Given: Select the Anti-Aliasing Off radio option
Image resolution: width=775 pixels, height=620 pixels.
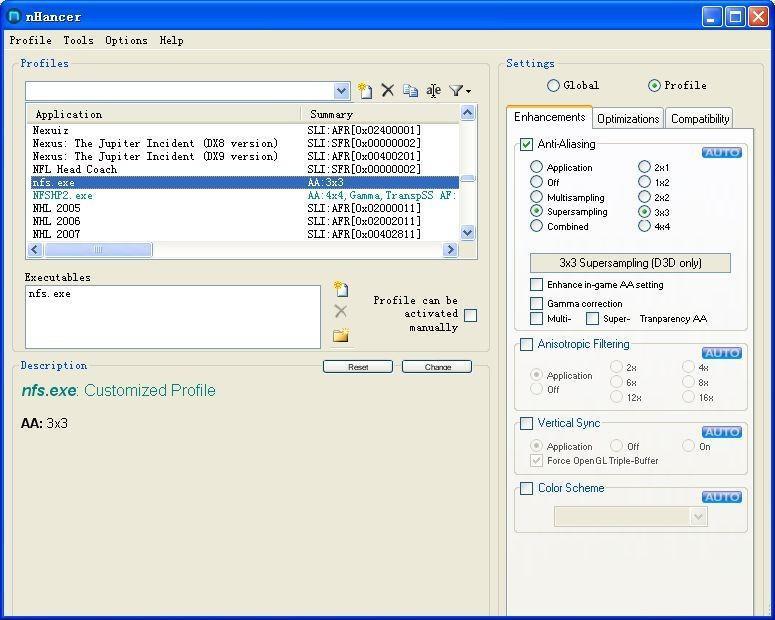Looking at the screenshot, I should tap(536, 181).
